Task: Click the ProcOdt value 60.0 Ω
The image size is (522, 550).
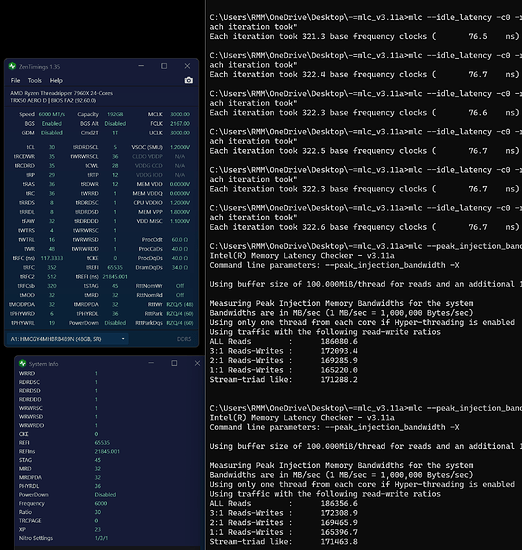Action: click(180, 240)
